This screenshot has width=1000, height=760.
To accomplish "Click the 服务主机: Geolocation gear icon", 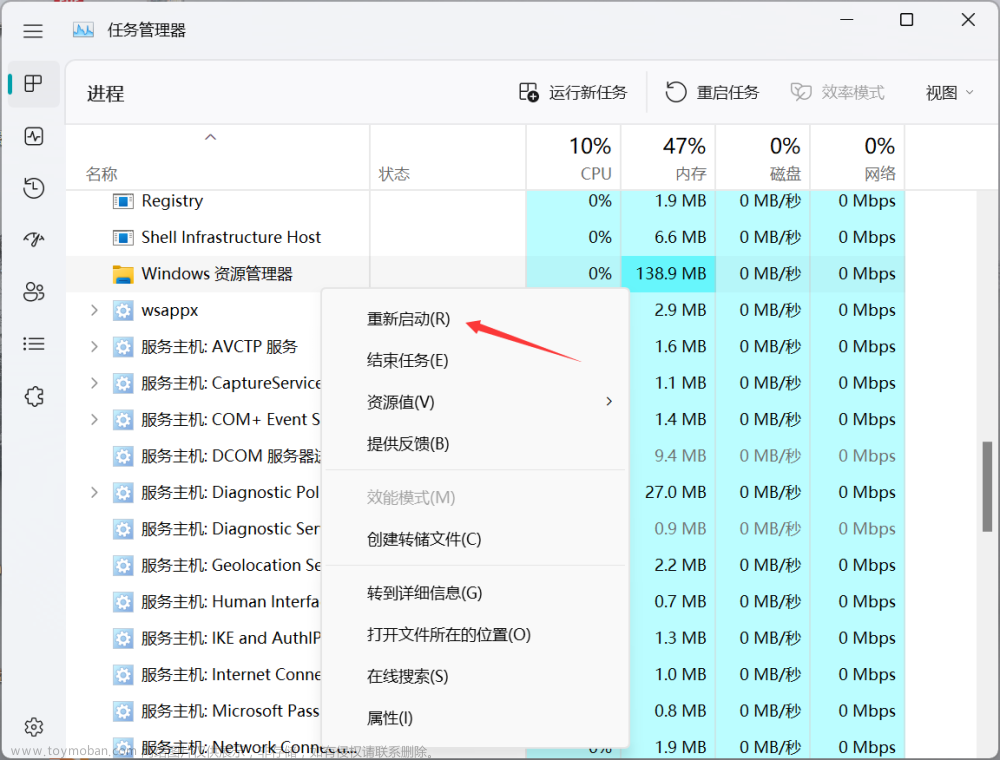I will (123, 566).
